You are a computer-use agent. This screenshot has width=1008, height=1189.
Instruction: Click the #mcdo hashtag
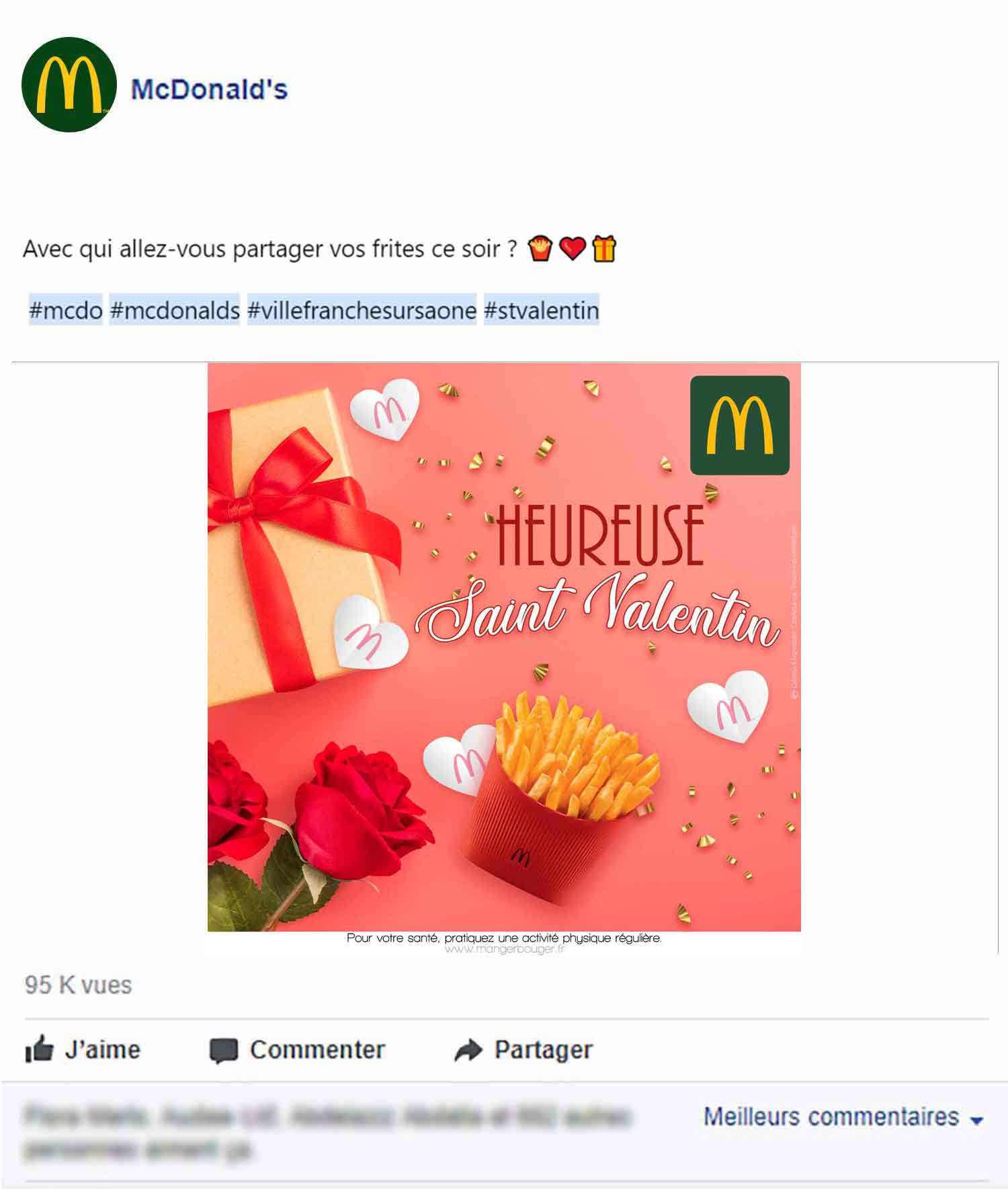65,311
